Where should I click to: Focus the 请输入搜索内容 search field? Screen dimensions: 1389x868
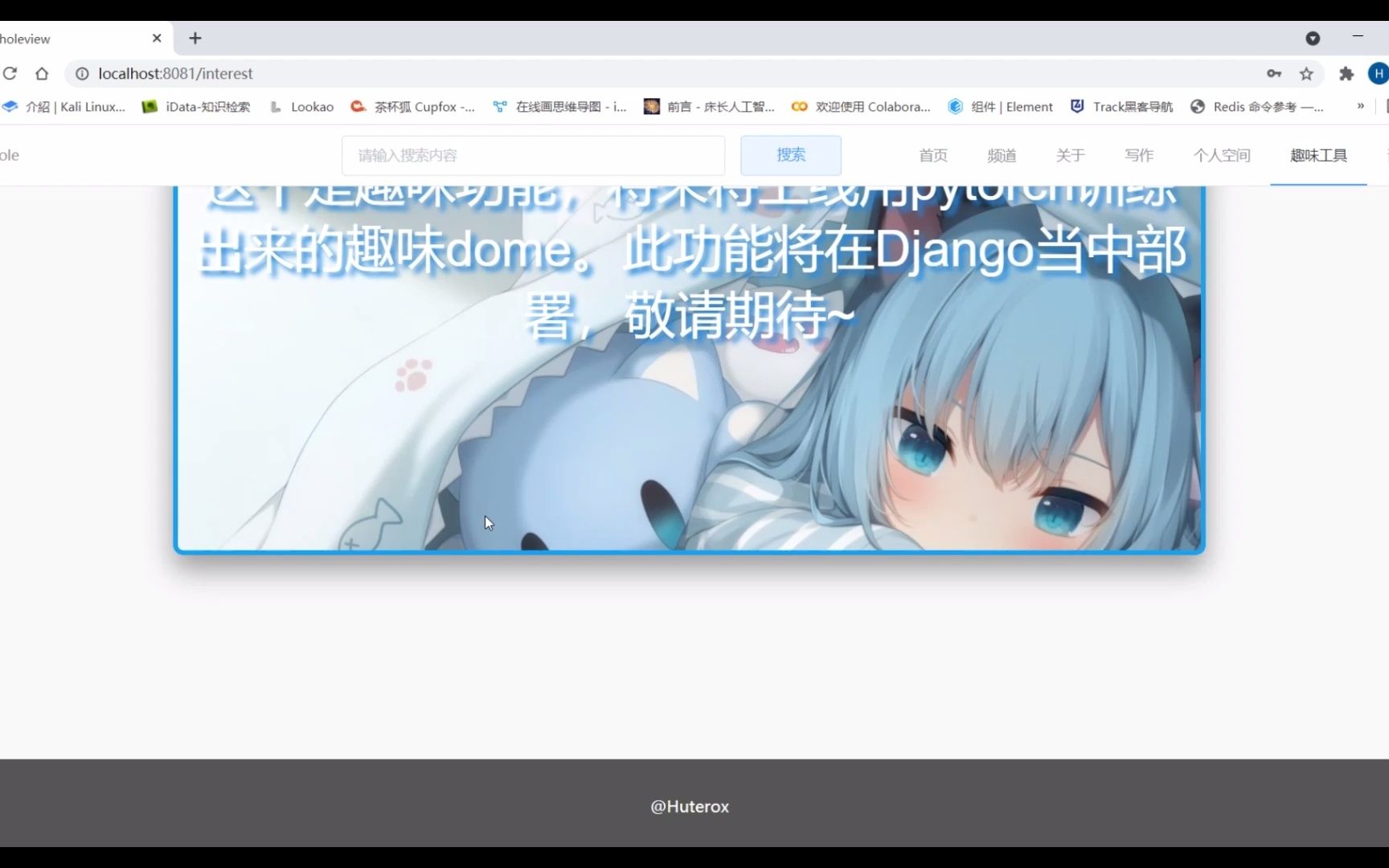coord(533,155)
